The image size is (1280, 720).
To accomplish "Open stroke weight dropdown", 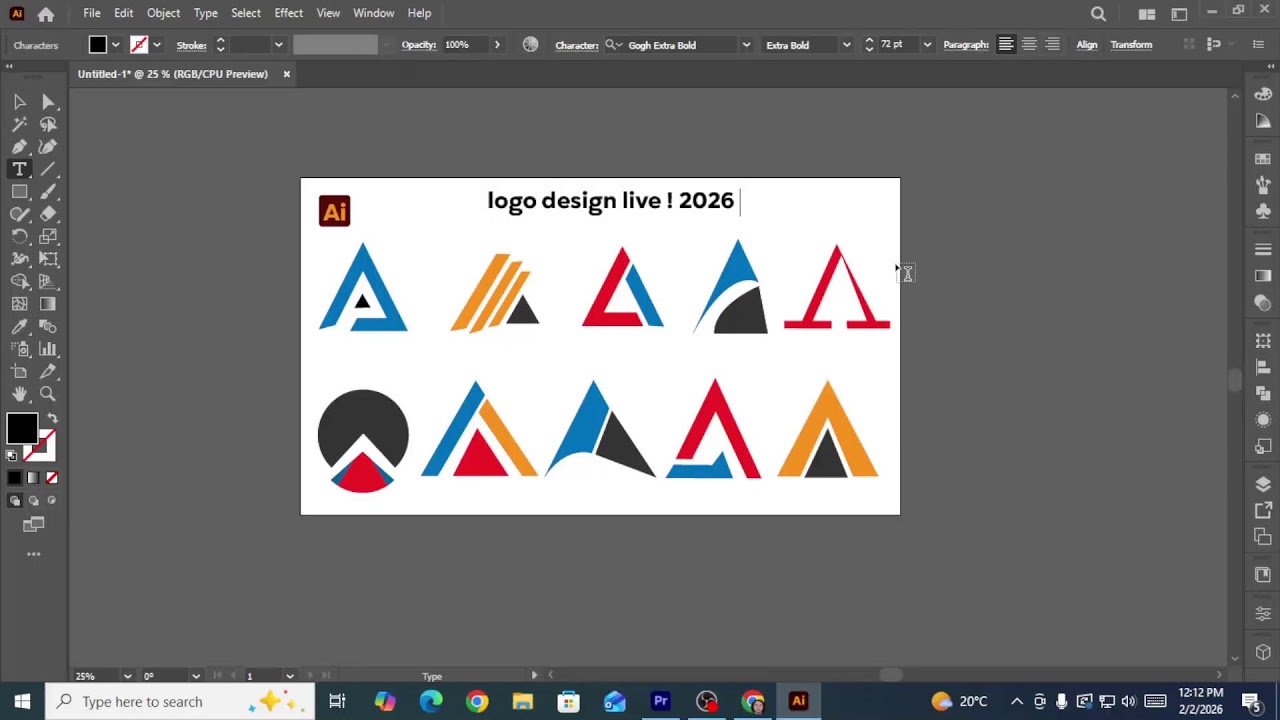I will coord(279,45).
